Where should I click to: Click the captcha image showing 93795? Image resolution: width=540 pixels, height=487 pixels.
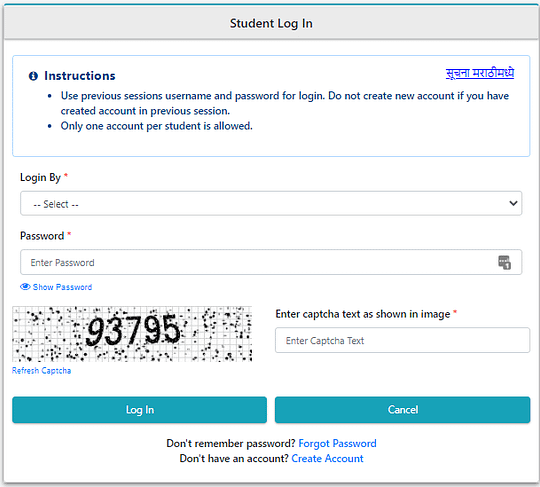(x=132, y=334)
